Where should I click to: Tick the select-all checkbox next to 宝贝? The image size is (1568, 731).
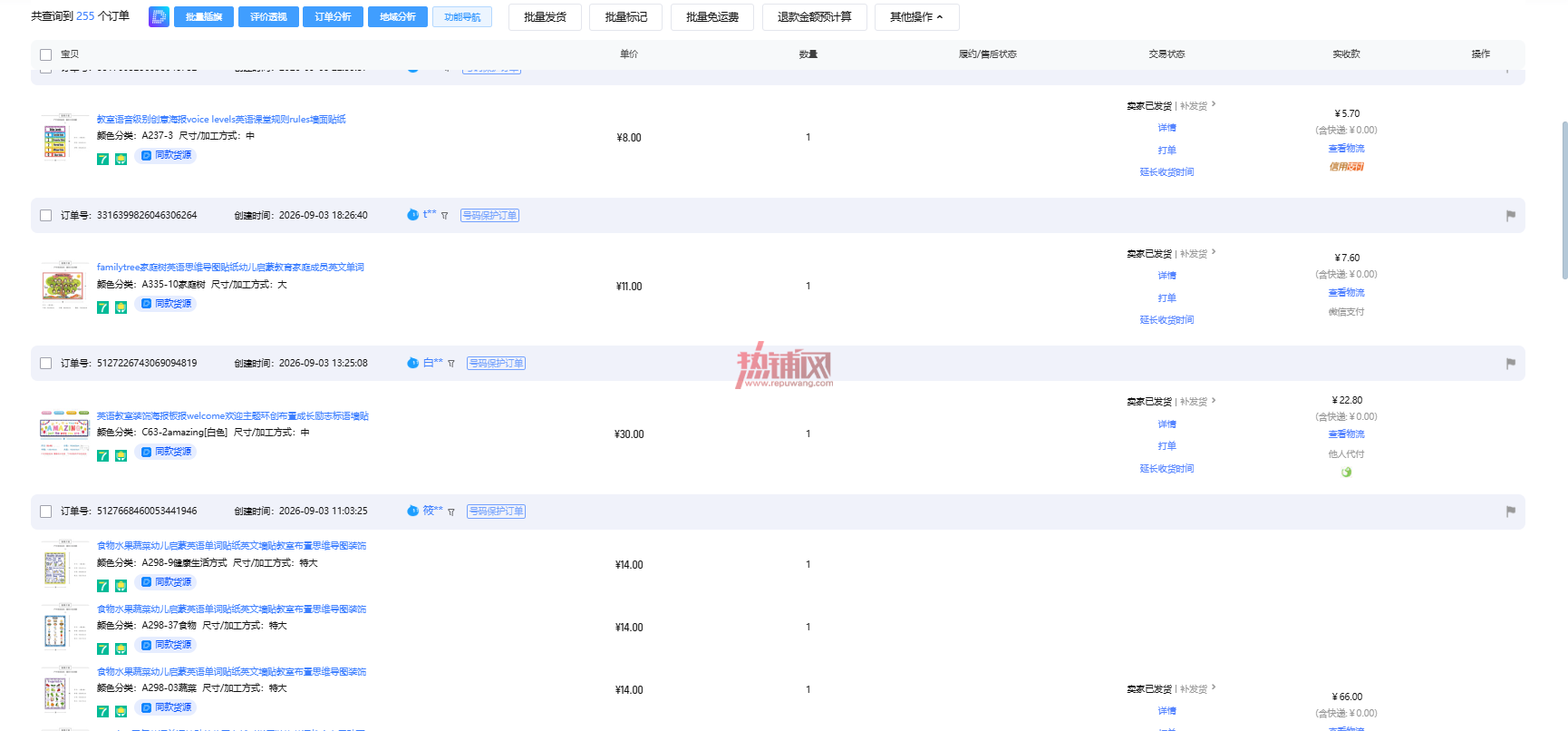click(x=45, y=54)
